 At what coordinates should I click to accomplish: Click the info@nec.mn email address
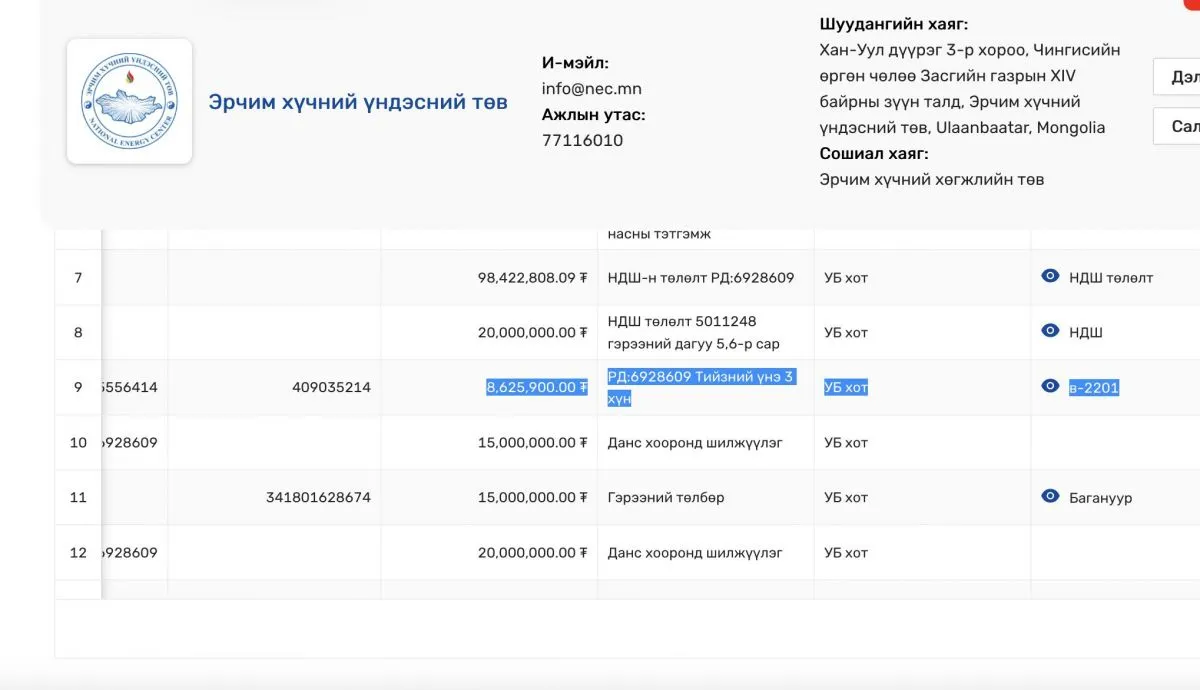point(592,89)
